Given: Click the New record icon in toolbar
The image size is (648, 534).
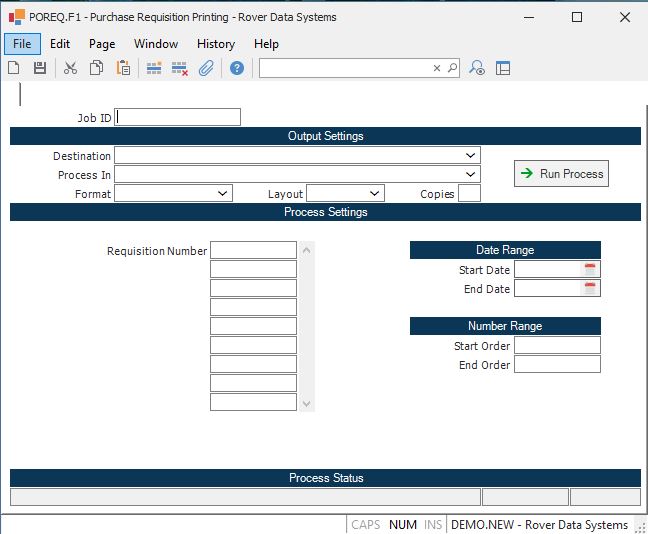Looking at the screenshot, I should [x=14, y=68].
